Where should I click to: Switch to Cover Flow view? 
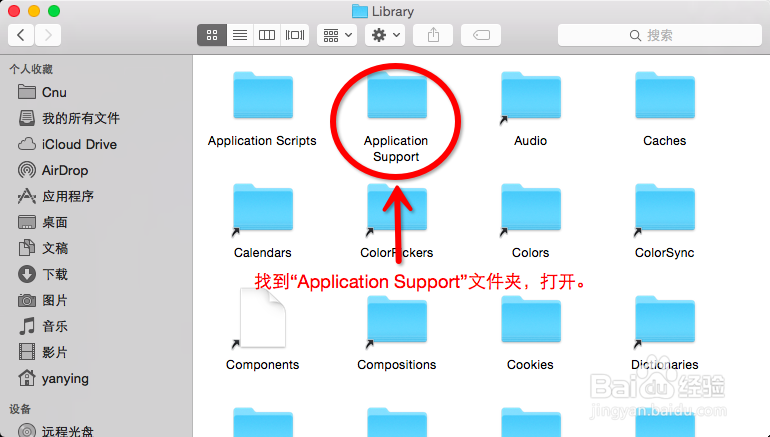[295, 35]
